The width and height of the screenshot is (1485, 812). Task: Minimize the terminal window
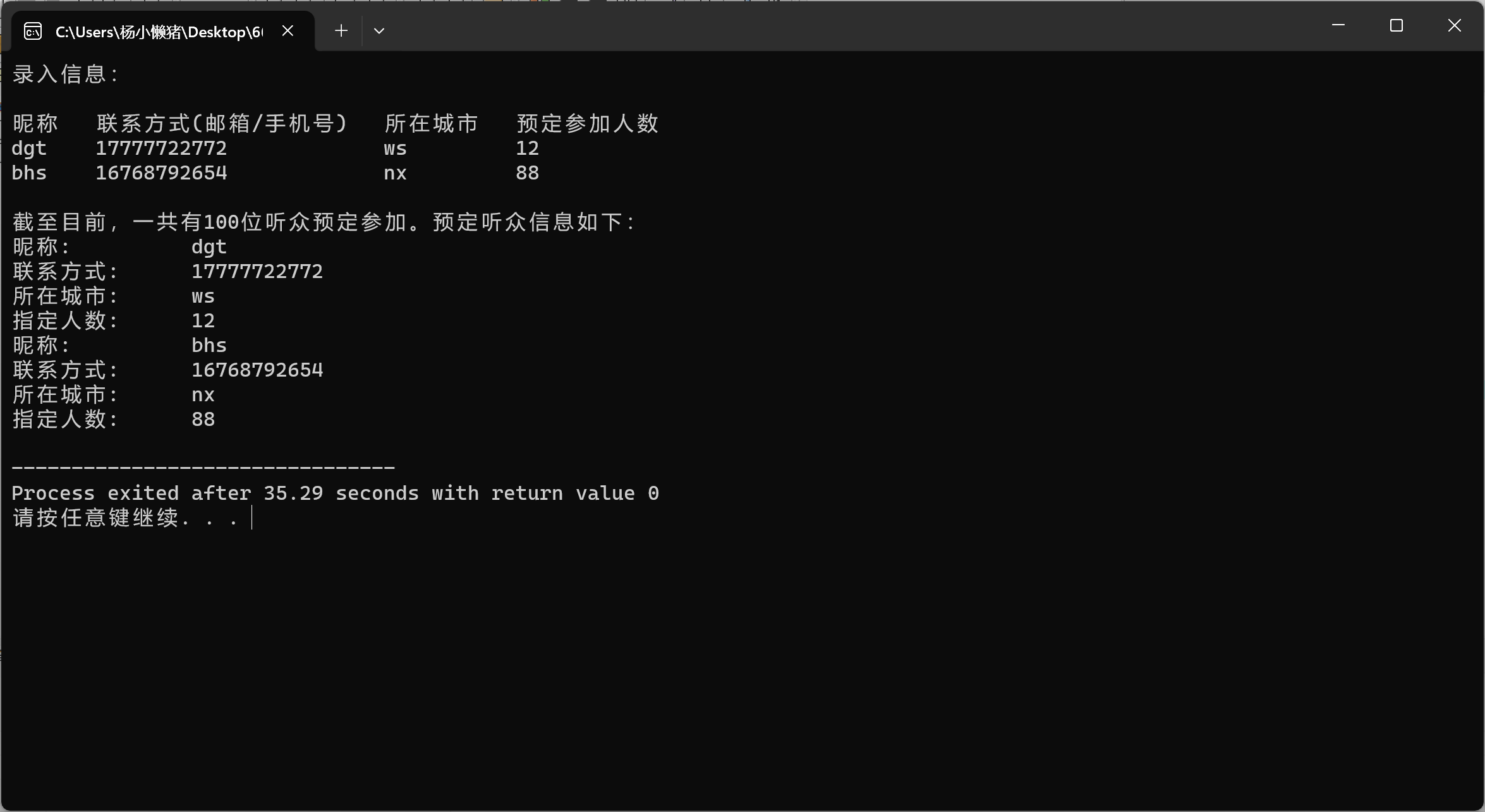1338,25
